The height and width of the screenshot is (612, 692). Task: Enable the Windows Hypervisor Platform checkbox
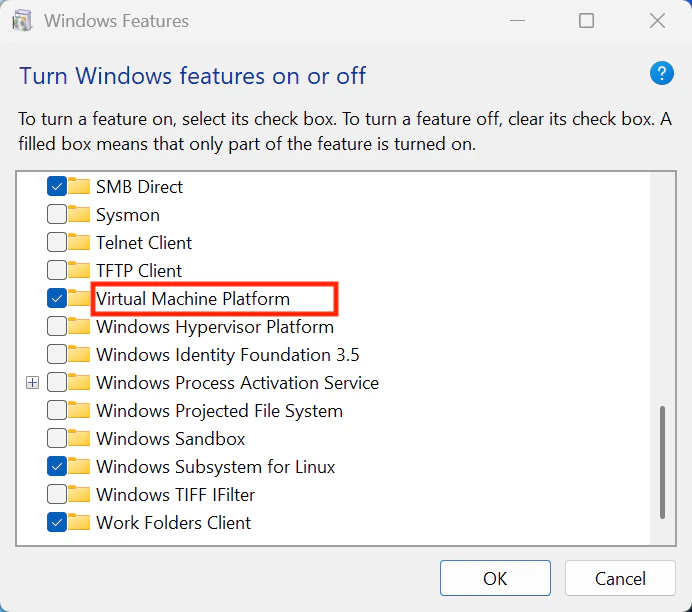click(57, 326)
